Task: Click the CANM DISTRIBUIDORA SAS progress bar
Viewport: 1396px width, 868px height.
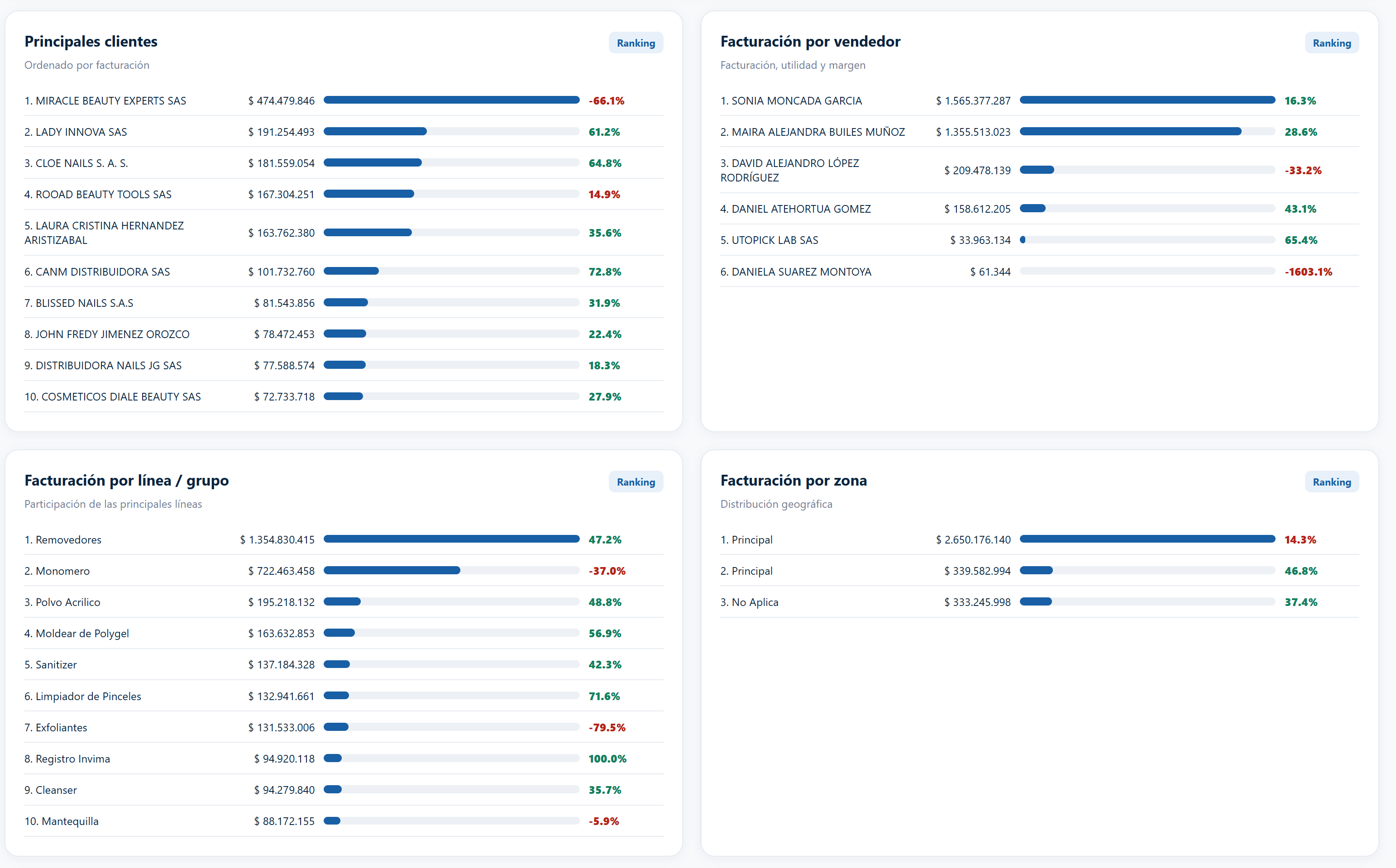Action: [x=451, y=271]
